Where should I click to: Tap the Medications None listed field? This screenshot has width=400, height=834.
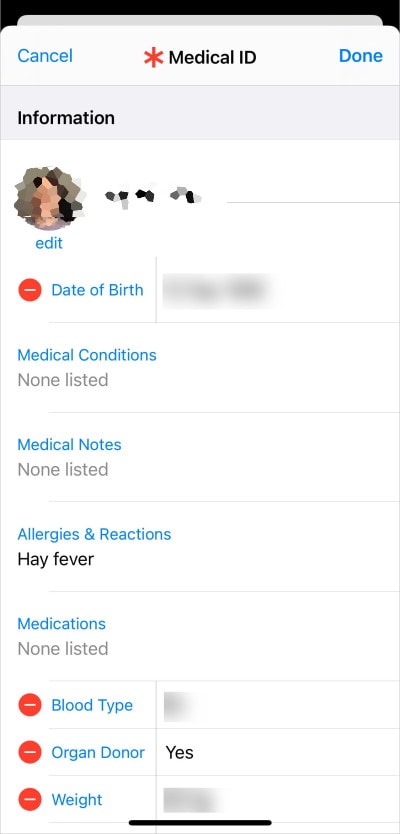click(63, 649)
